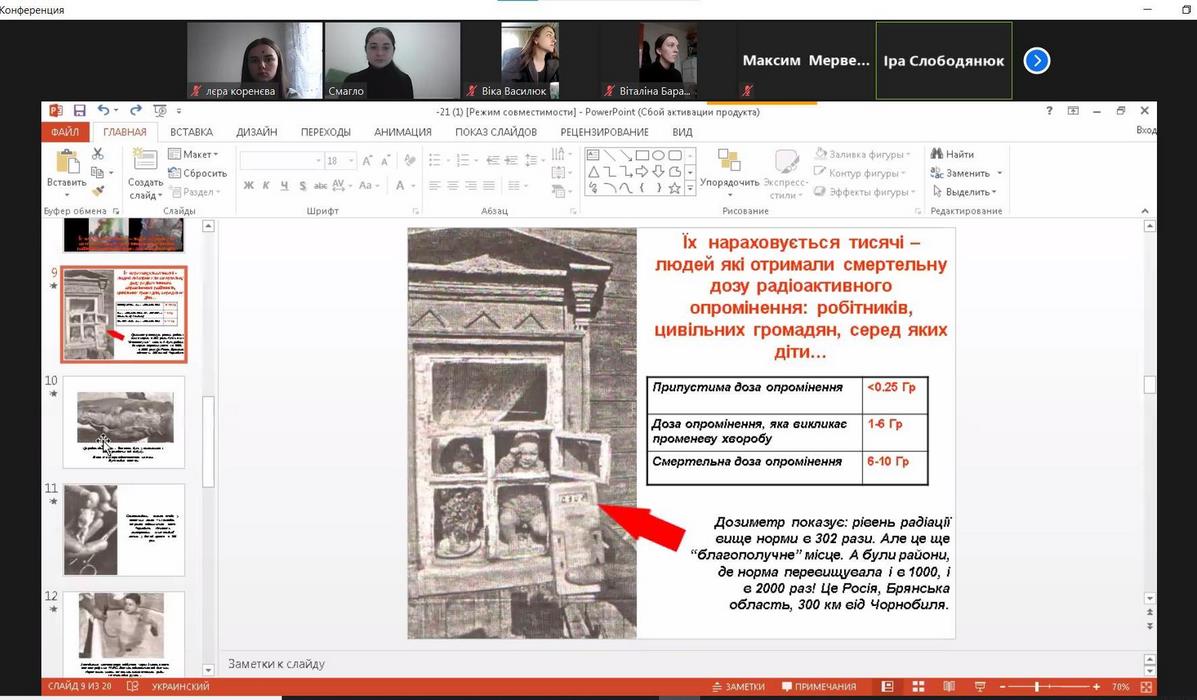Toggle italic formatting К
1197x700 pixels.
point(267,185)
